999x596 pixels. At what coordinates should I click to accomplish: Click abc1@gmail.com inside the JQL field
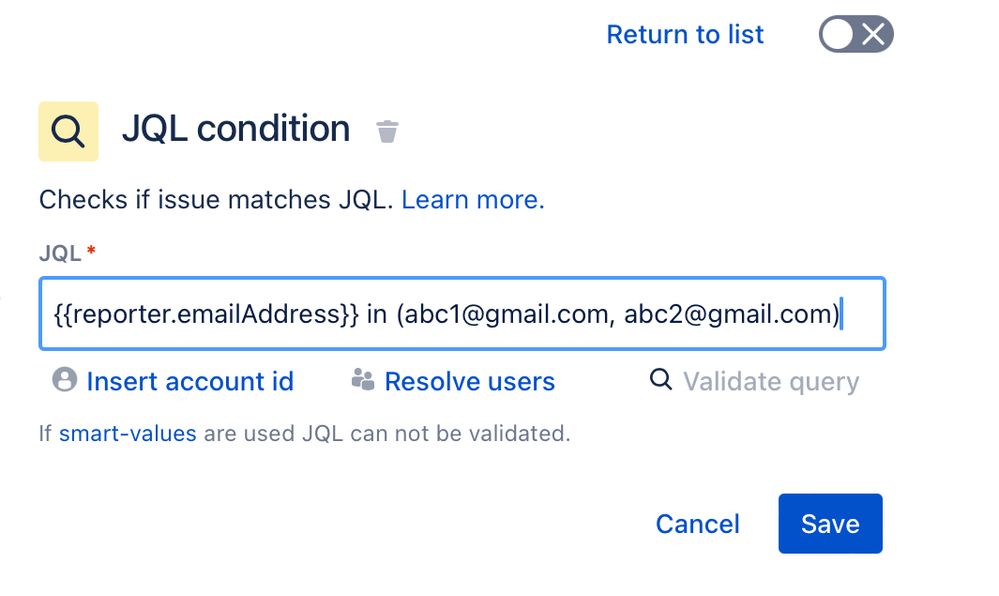click(x=507, y=314)
